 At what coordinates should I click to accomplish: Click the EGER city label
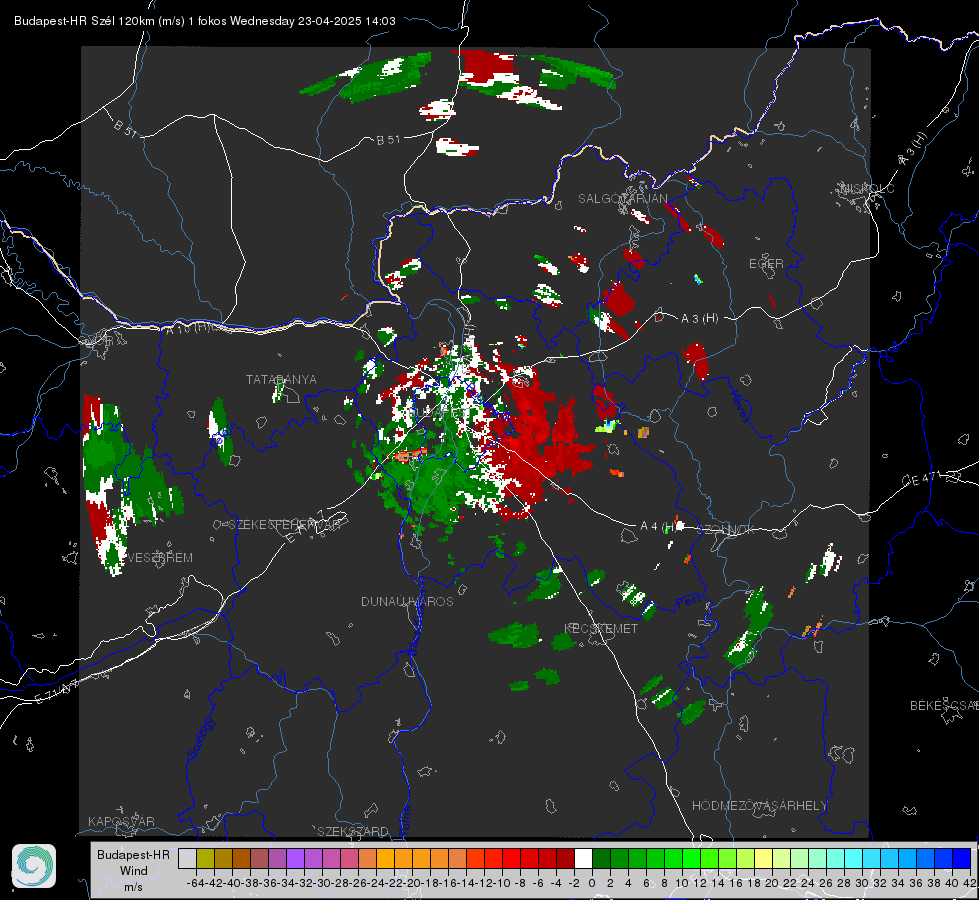tap(766, 264)
